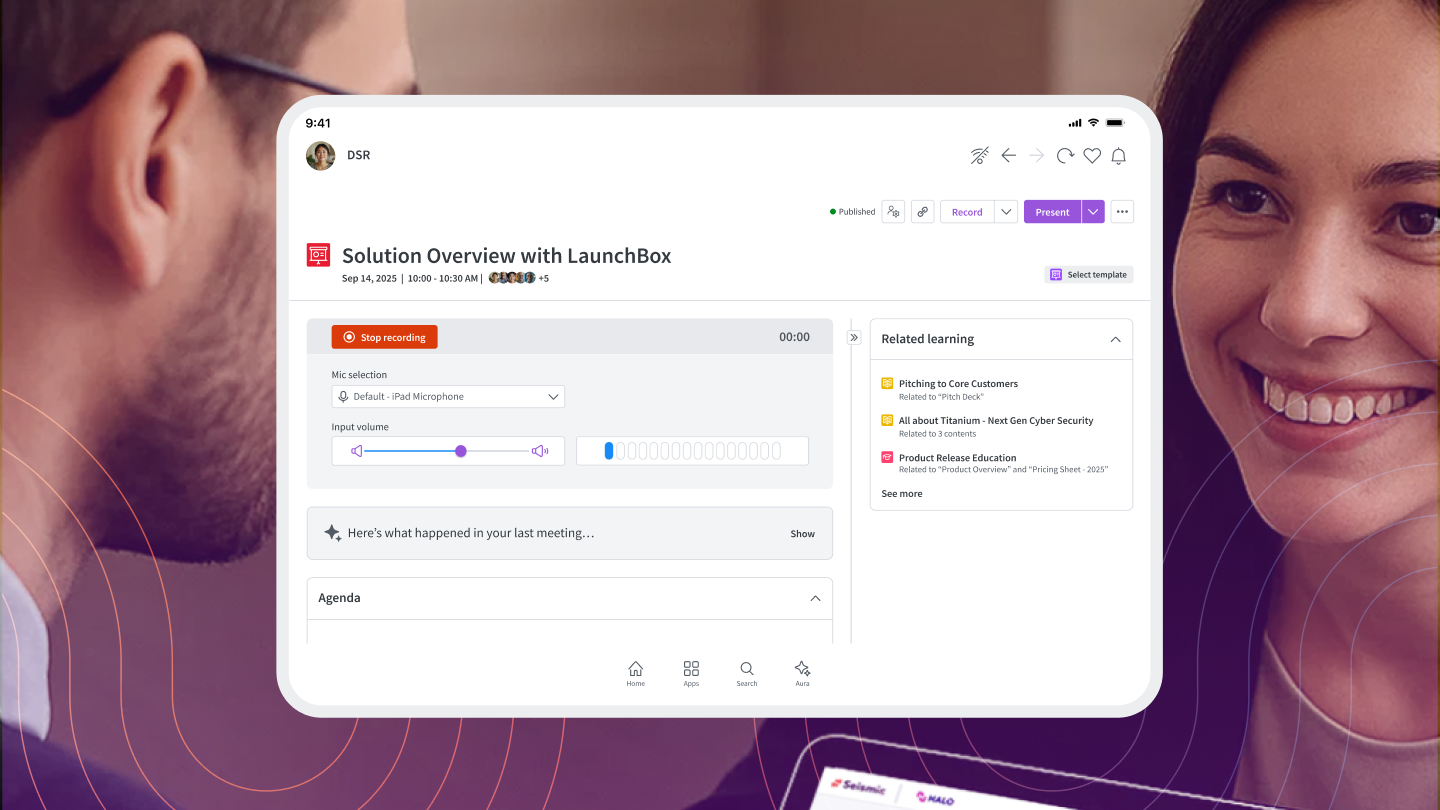
Task: Open the Home tab
Action: coord(636,674)
